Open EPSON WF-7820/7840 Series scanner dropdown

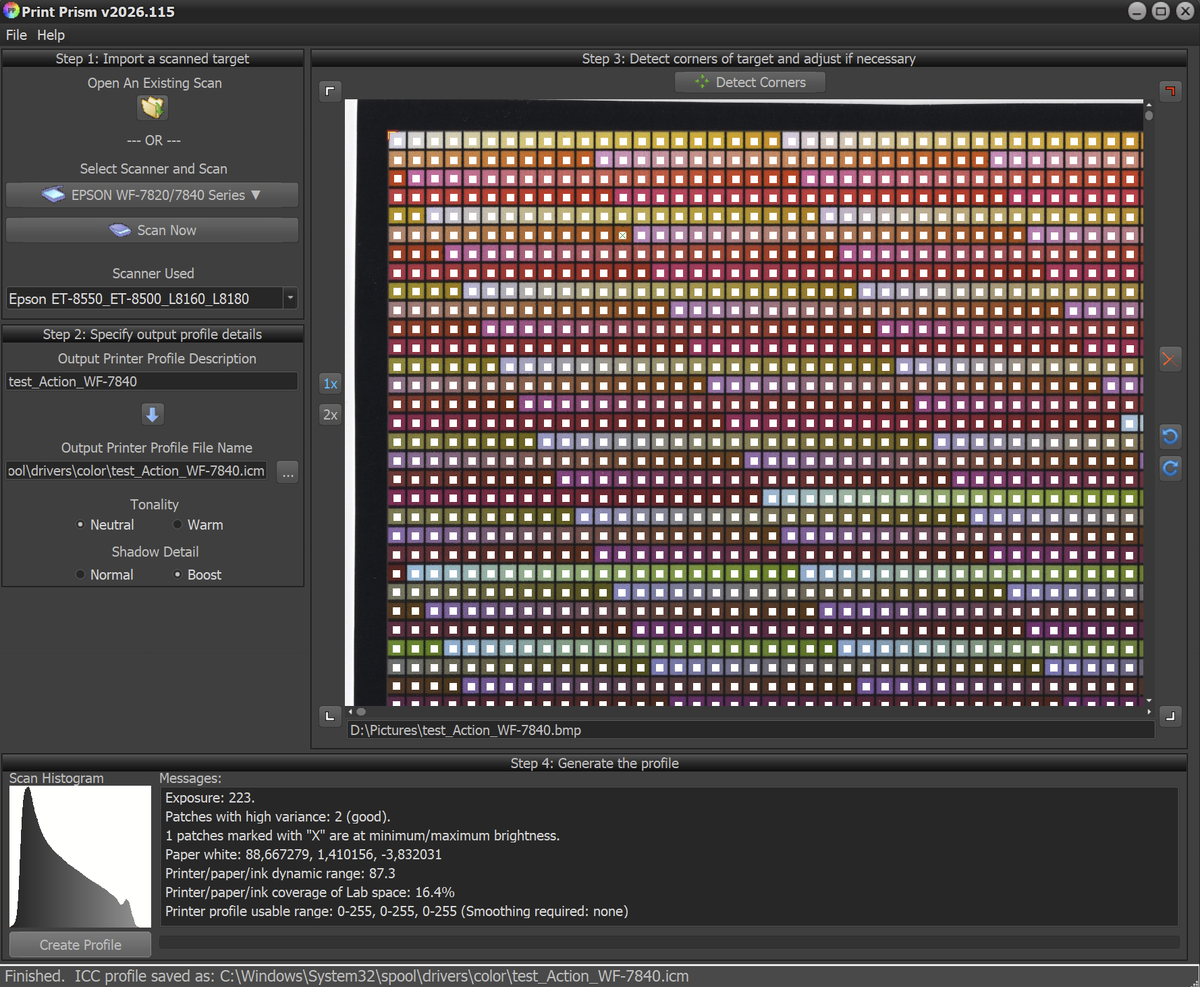point(152,195)
